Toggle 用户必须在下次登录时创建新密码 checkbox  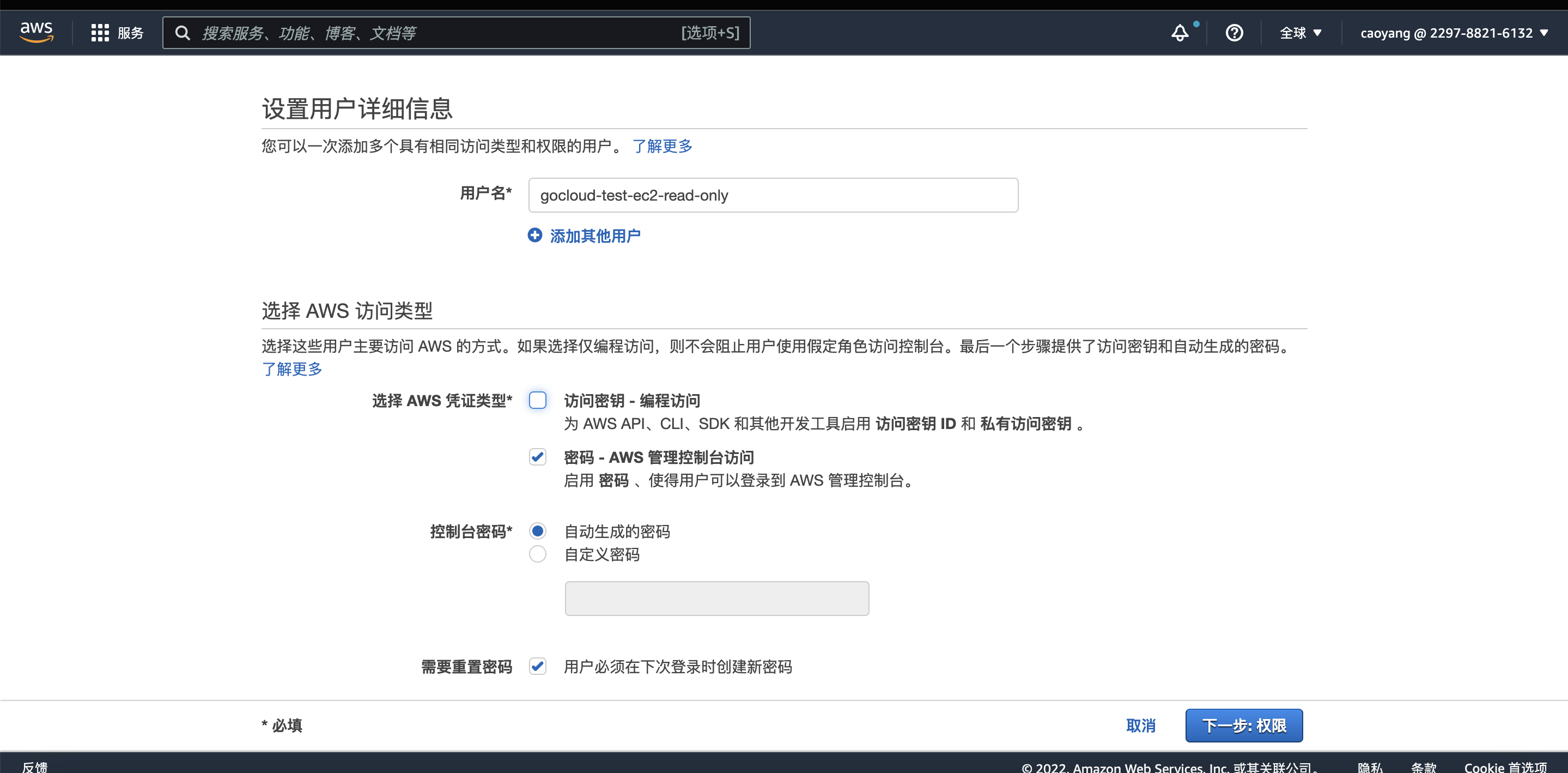(538, 666)
